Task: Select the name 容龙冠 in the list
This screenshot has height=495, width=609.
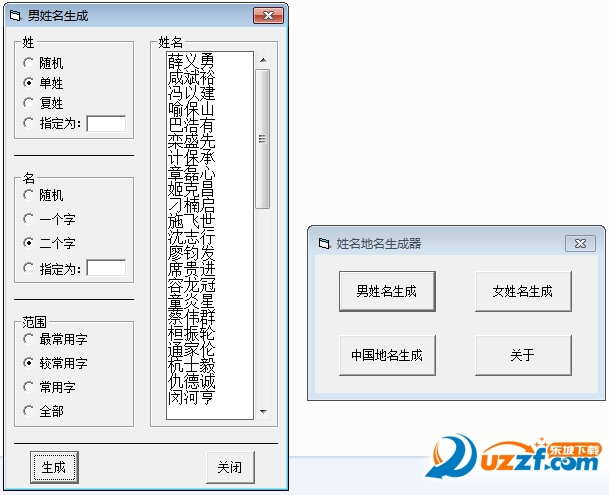Action: (191, 285)
